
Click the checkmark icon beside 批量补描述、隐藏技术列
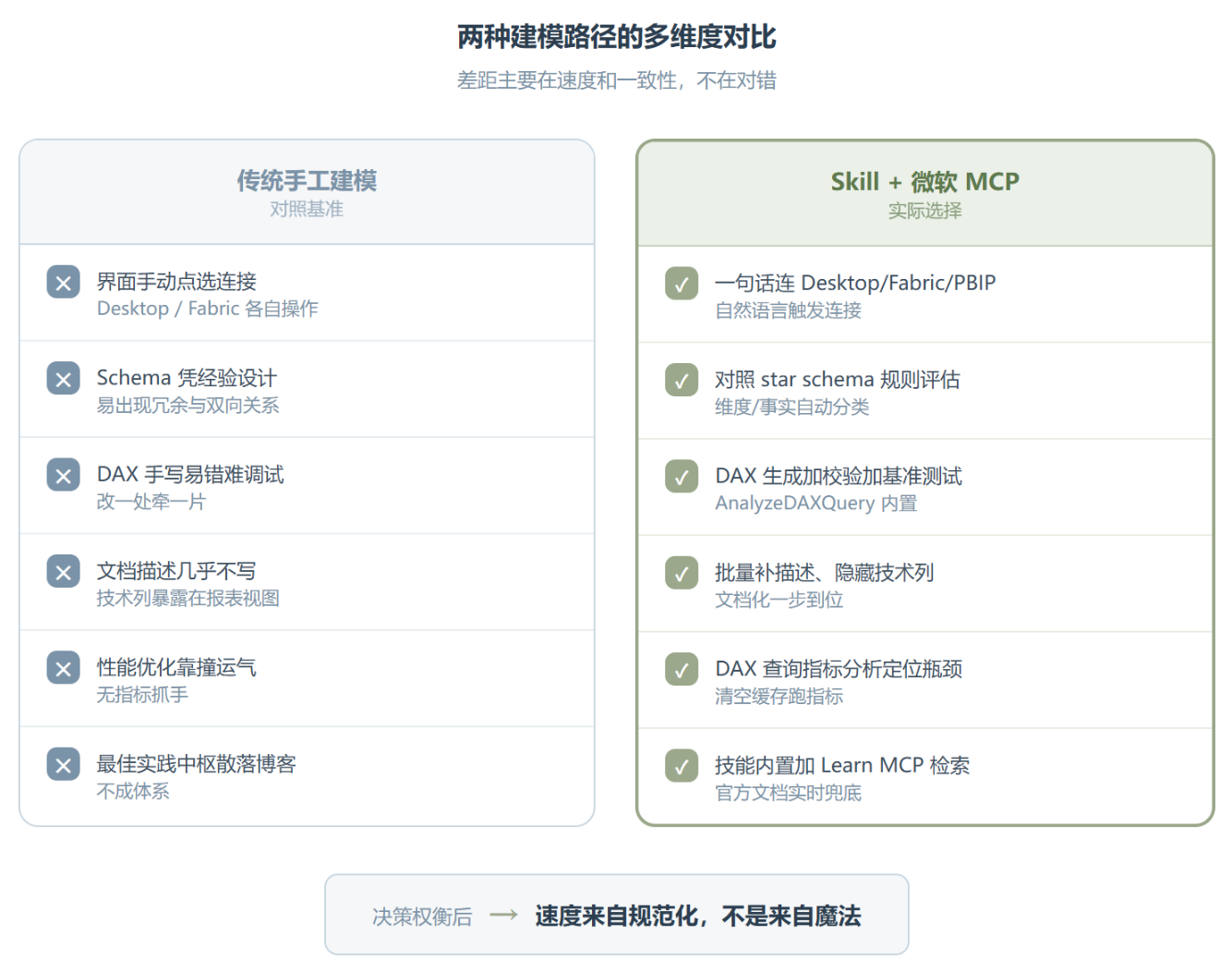coord(682,574)
